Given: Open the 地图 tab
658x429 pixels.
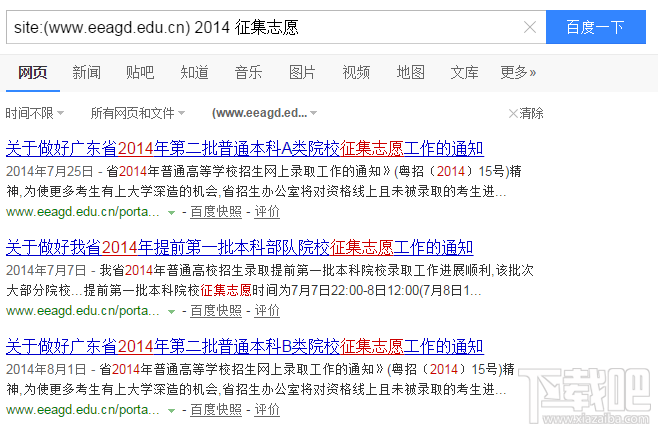Looking at the screenshot, I should pos(410,72).
